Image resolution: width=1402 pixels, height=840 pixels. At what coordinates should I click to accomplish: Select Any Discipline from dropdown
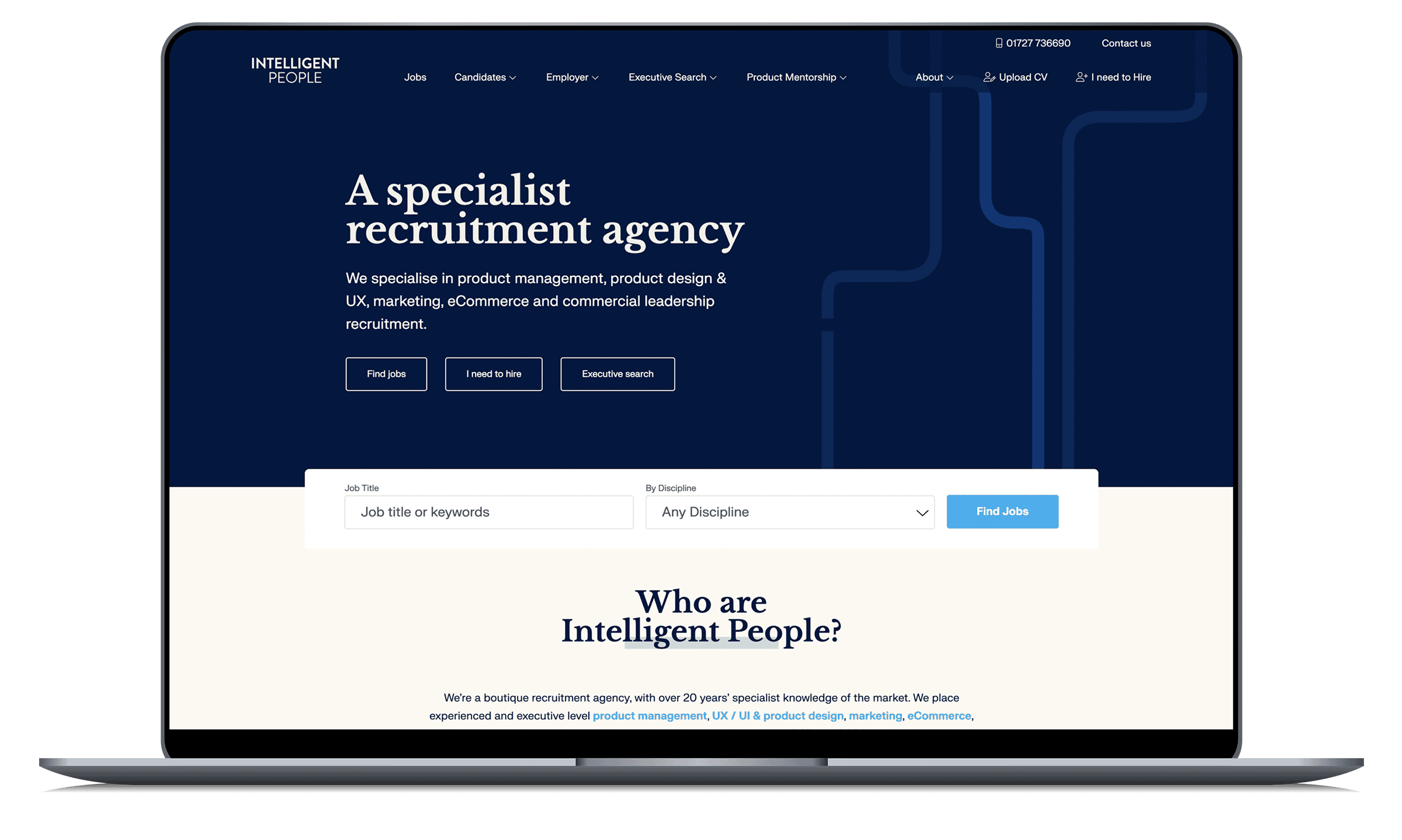790,511
